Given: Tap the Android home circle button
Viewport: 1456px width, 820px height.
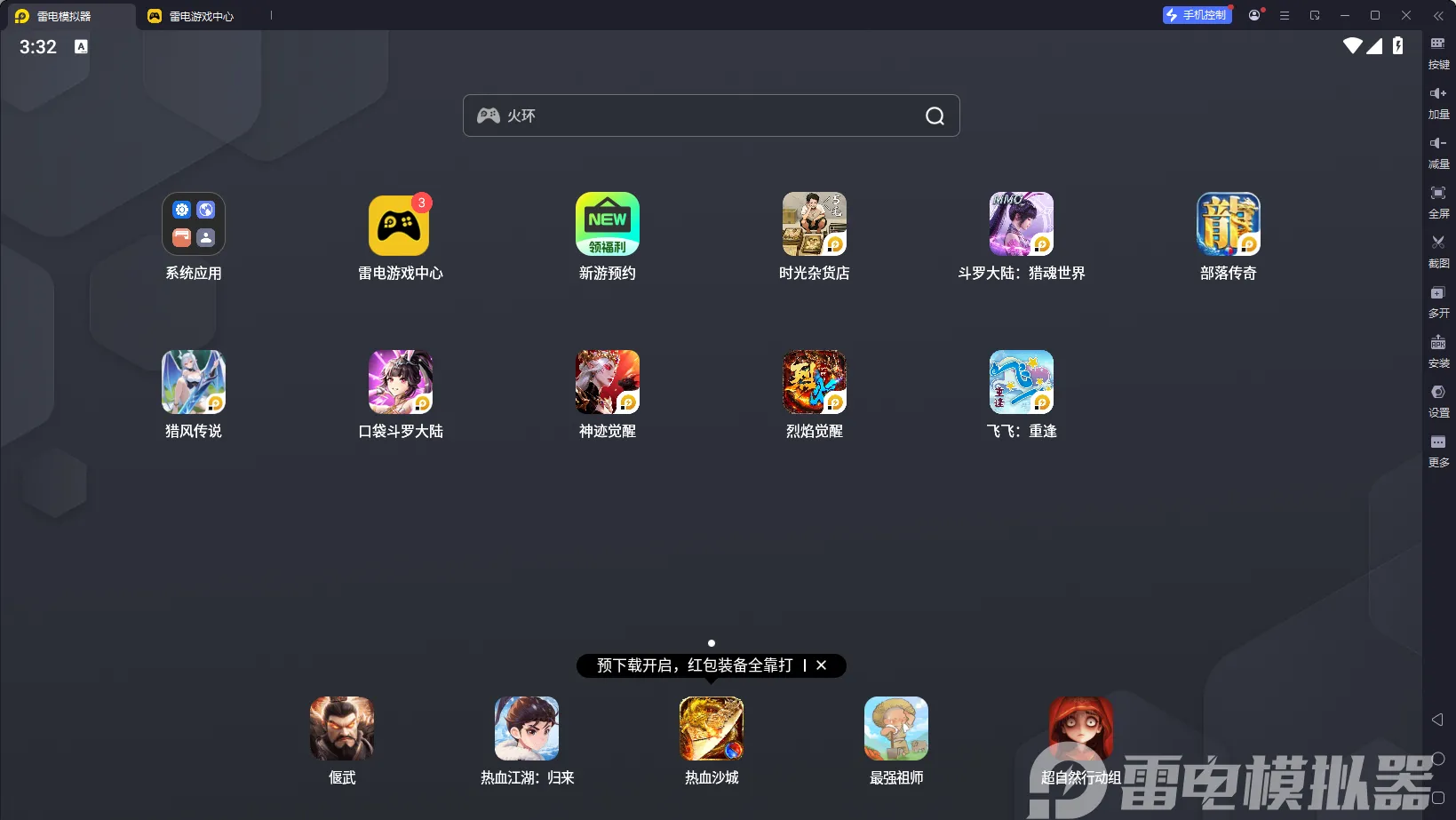Looking at the screenshot, I should pyautogui.click(x=1438, y=759).
